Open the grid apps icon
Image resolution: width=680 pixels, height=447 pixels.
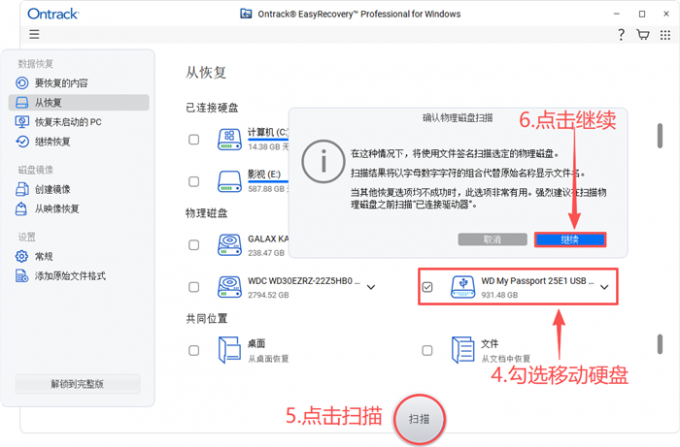[665, 35]
